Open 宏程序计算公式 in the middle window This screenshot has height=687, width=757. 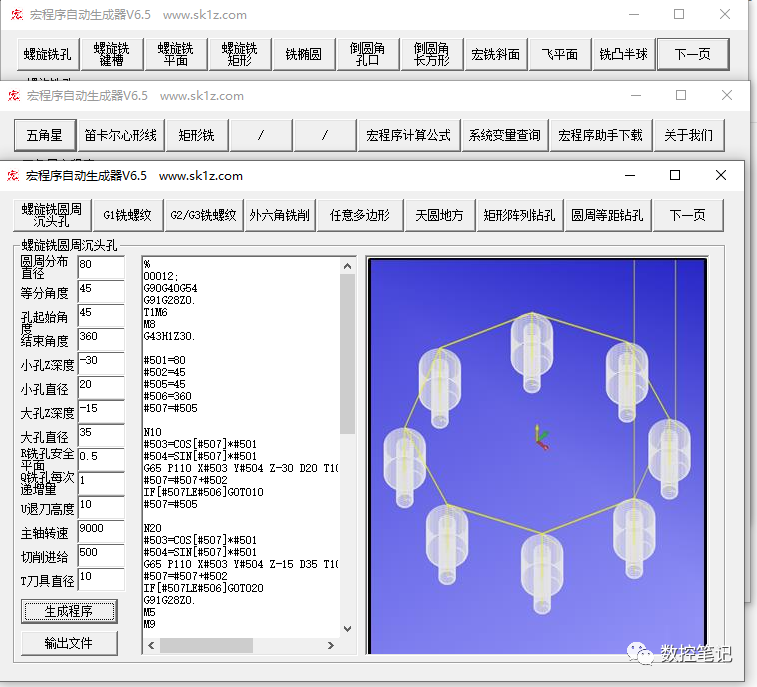click(x=408, y=135)
